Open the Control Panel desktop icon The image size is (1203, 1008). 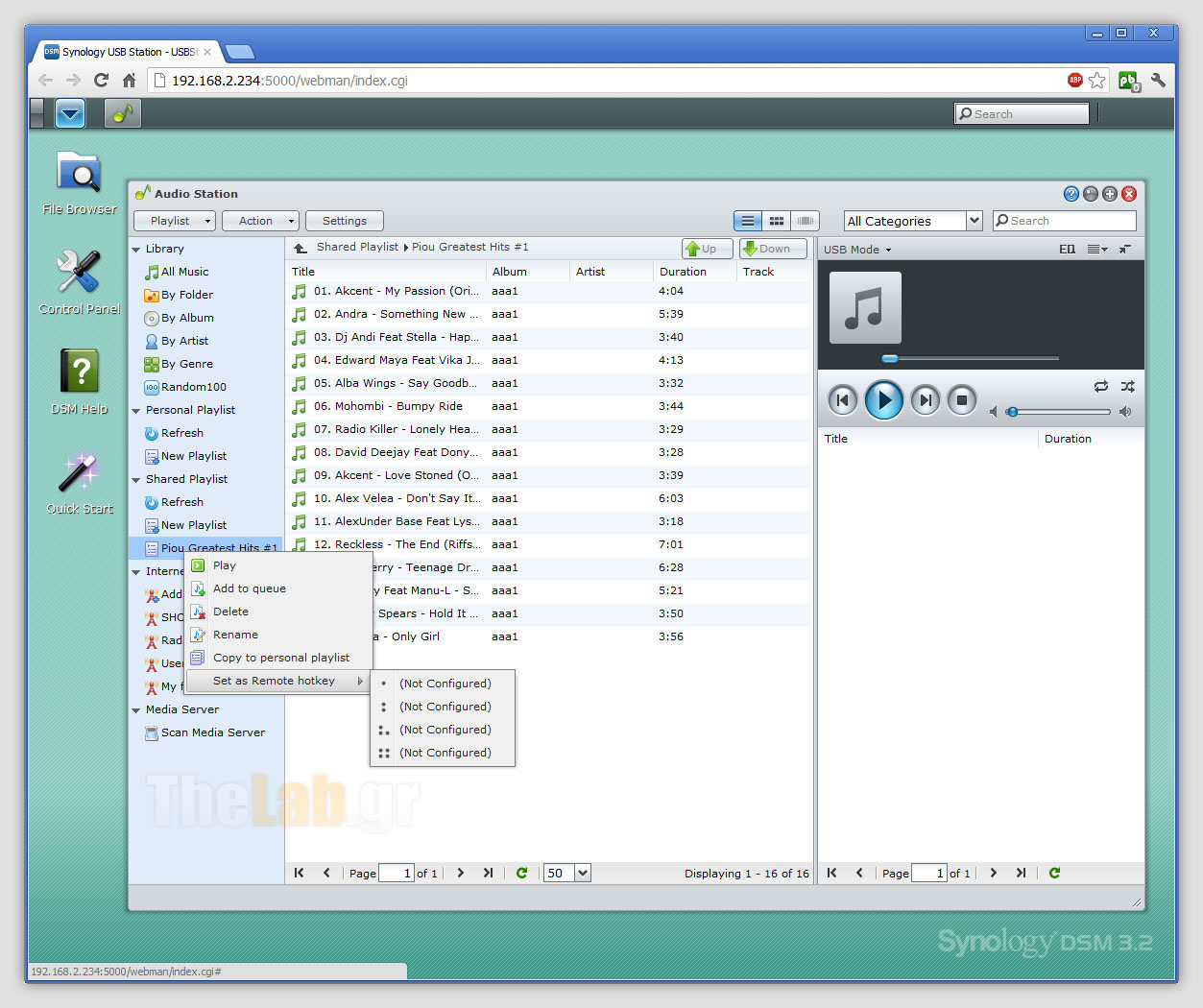[x=79, y=281]
